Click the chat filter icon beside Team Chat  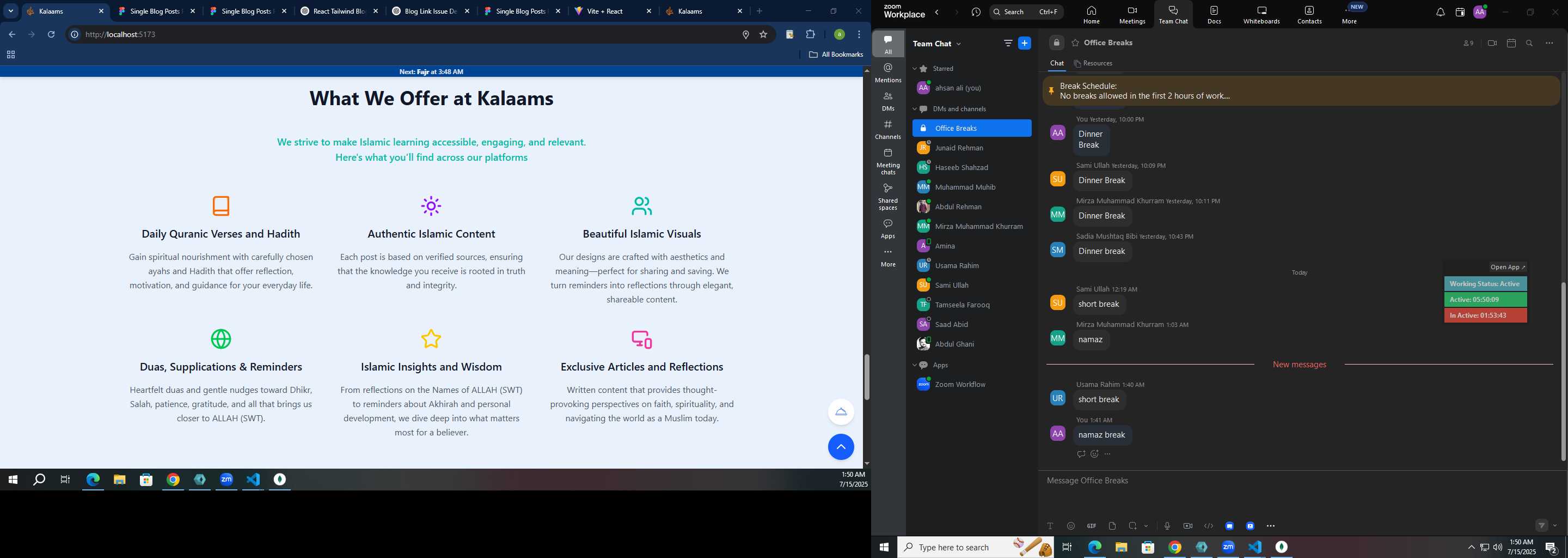[x=1008, y=43]
